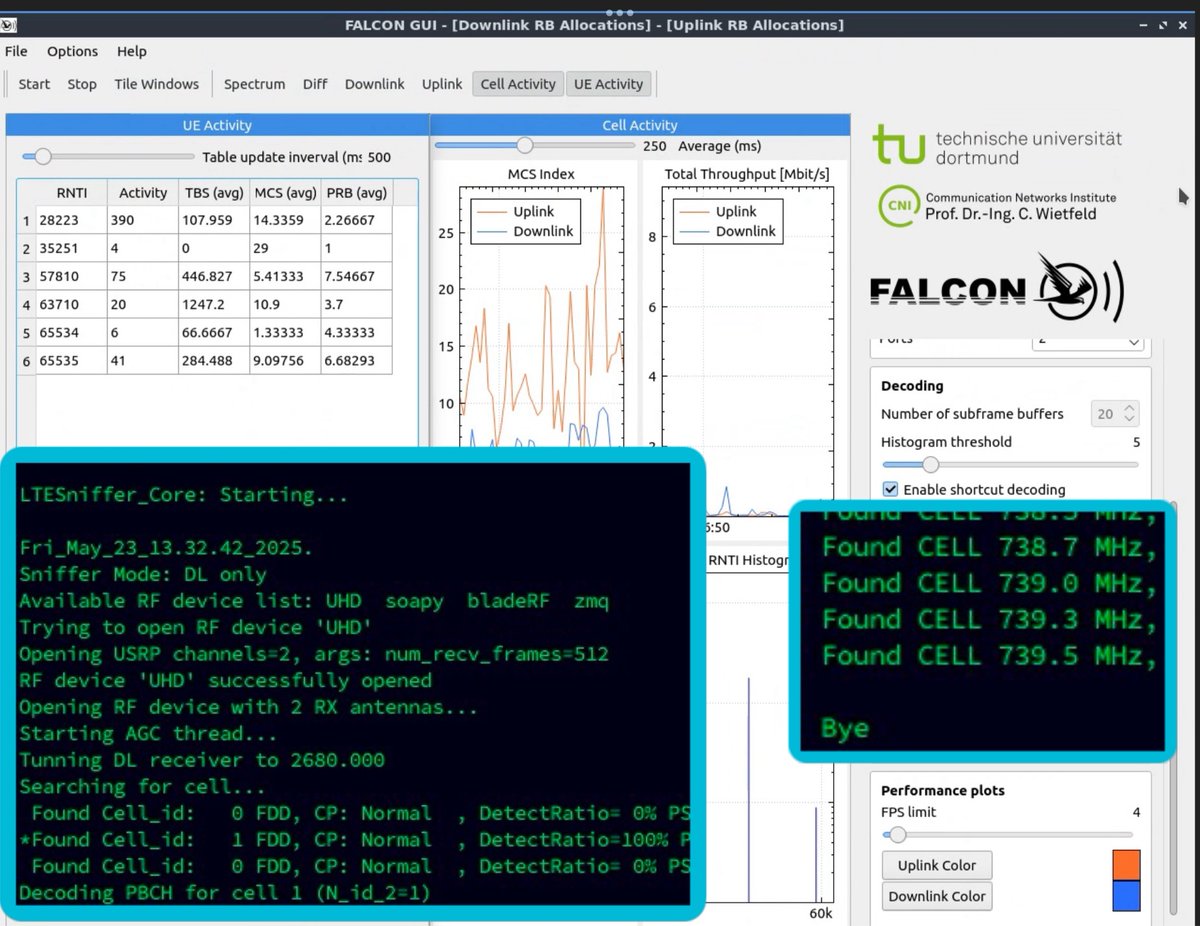Toggle the Uplink toolbar item
Viewport: 1200px width, 926px height.
pos(442,84)
